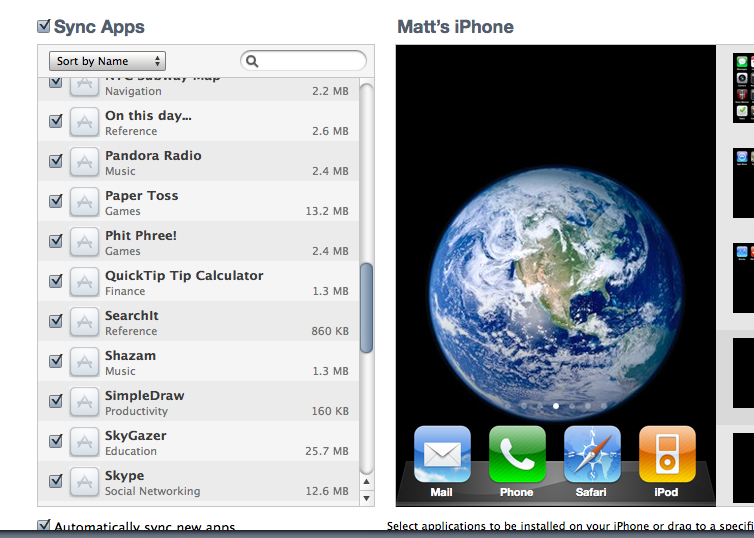
Task: Toggle the SkyGazer checkbox
Action: (56, 439)
